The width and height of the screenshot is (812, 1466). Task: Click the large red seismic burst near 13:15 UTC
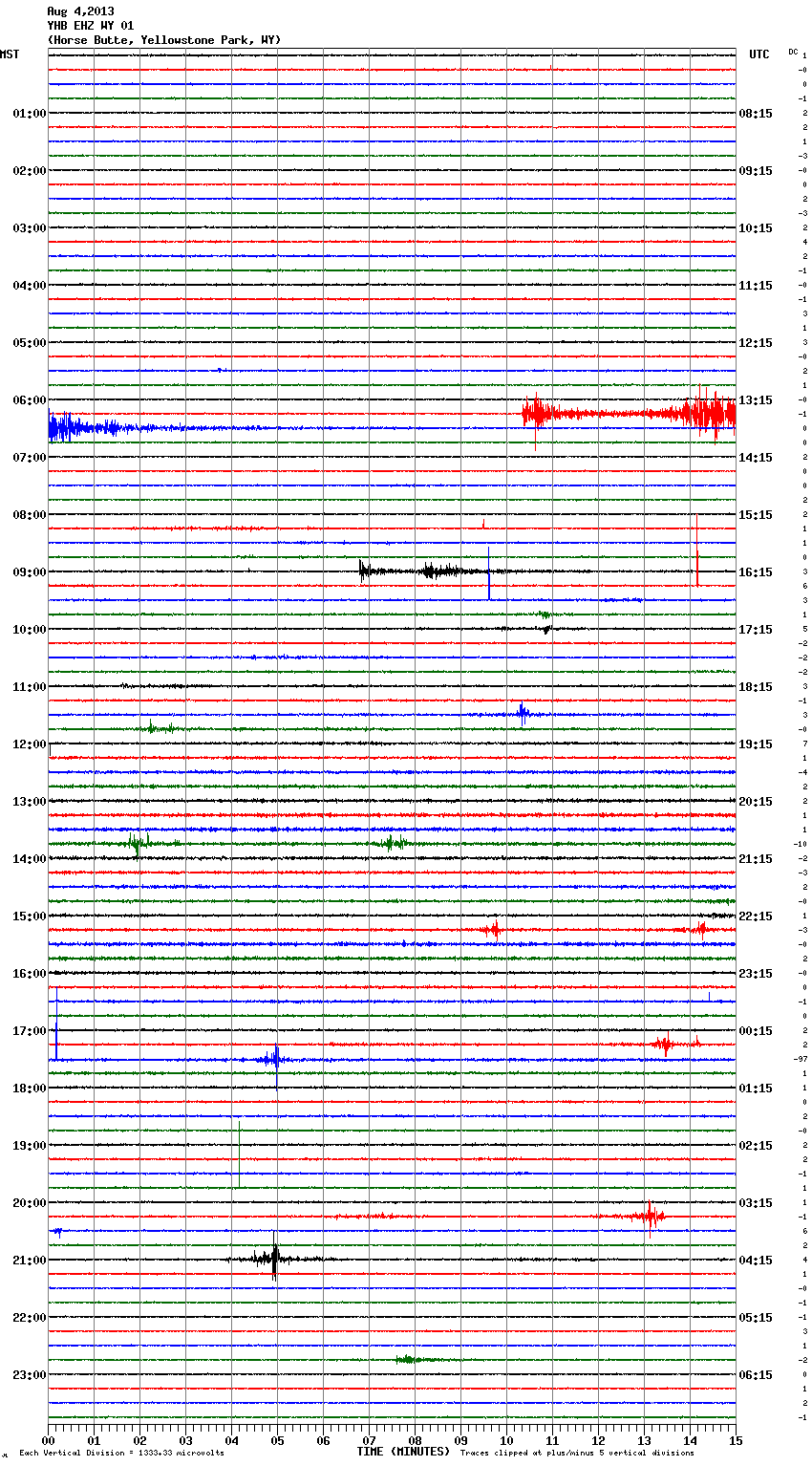(x=629, y=414)
